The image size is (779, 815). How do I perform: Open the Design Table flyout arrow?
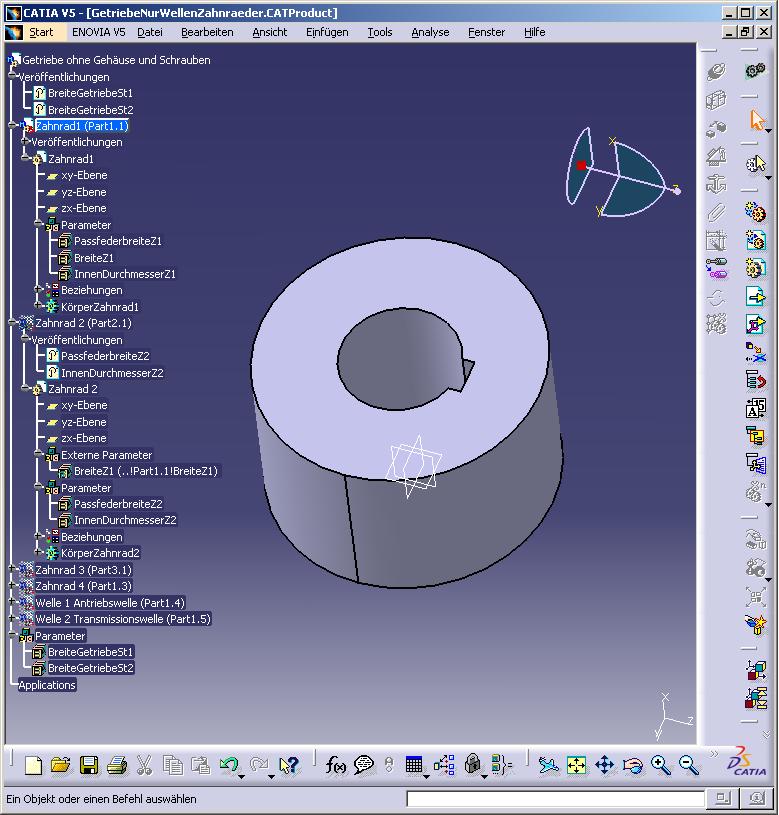coord(426,777)
